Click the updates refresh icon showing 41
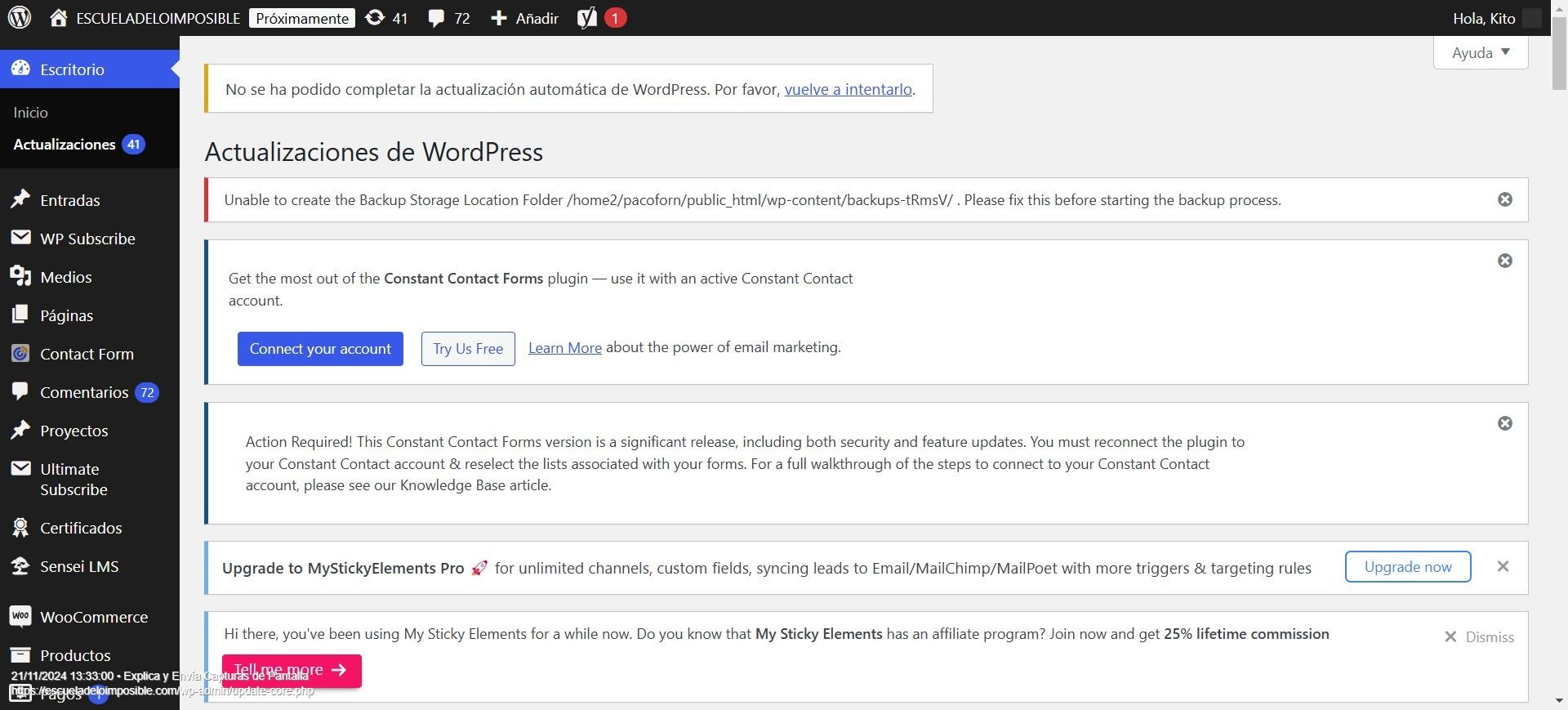Screen dimensions: 1568x710 coord(375,17)
